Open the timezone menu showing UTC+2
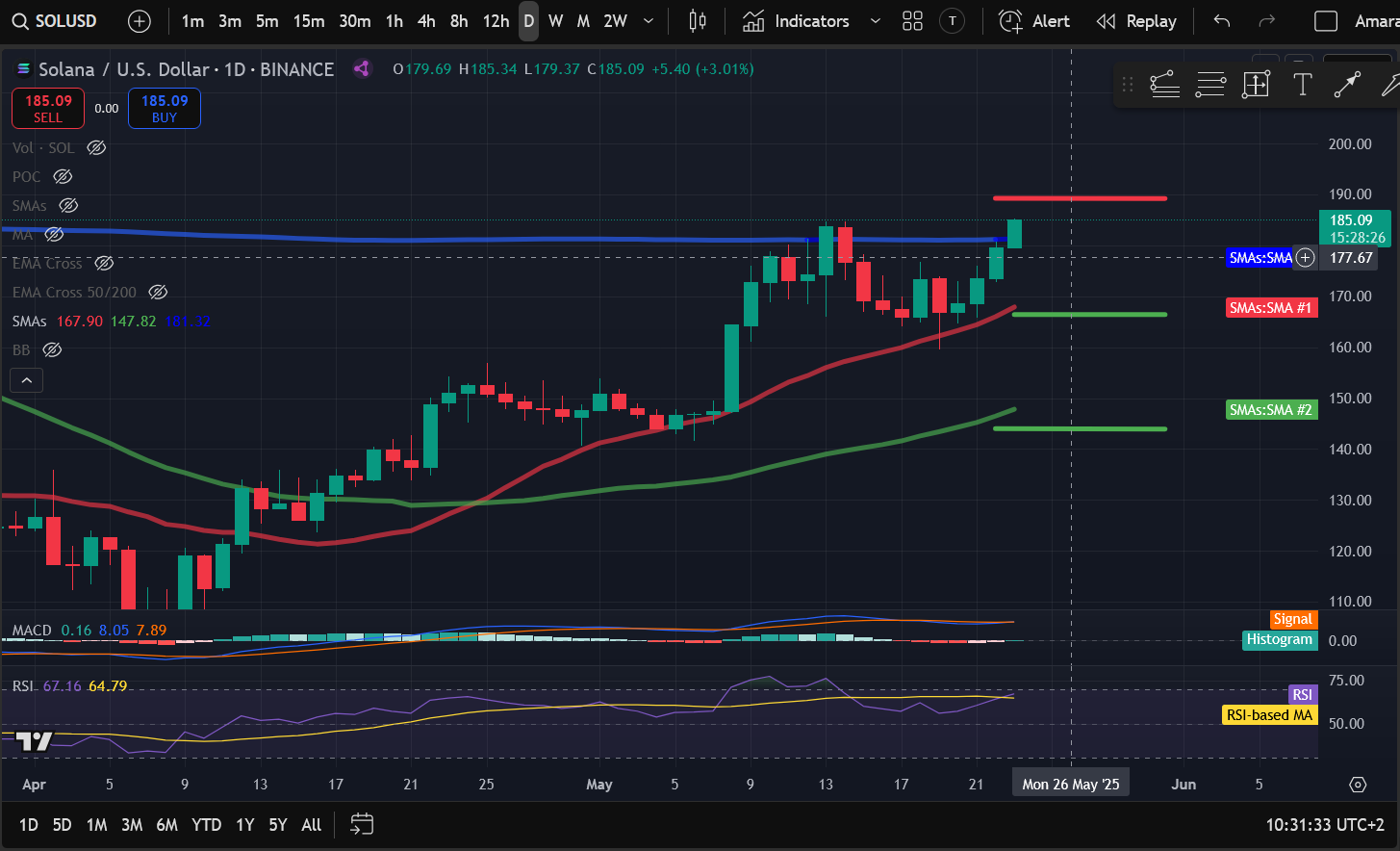 pyautogui.click(x=1325, y=825)
